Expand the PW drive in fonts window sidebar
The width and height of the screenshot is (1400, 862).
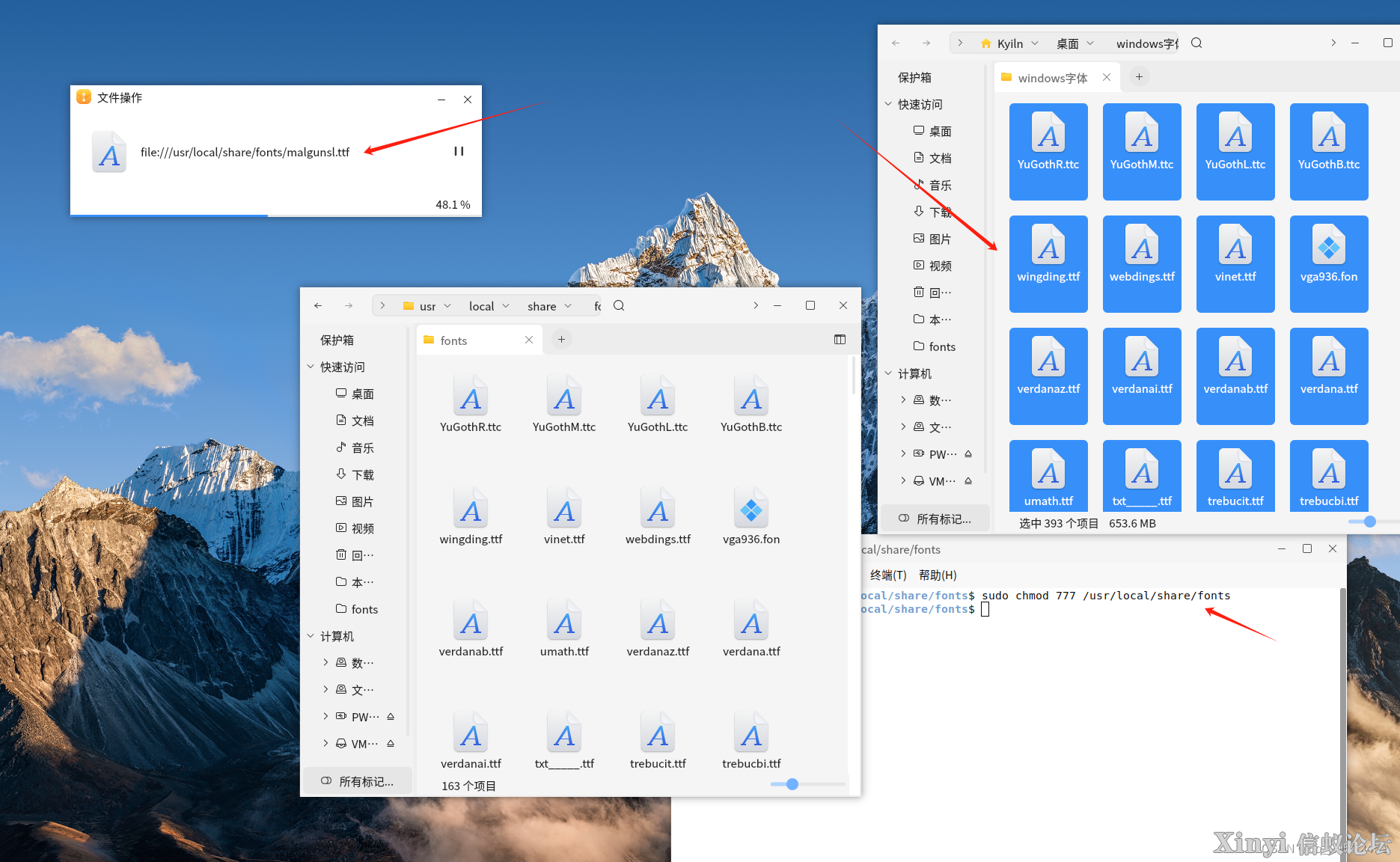(325, 716)
